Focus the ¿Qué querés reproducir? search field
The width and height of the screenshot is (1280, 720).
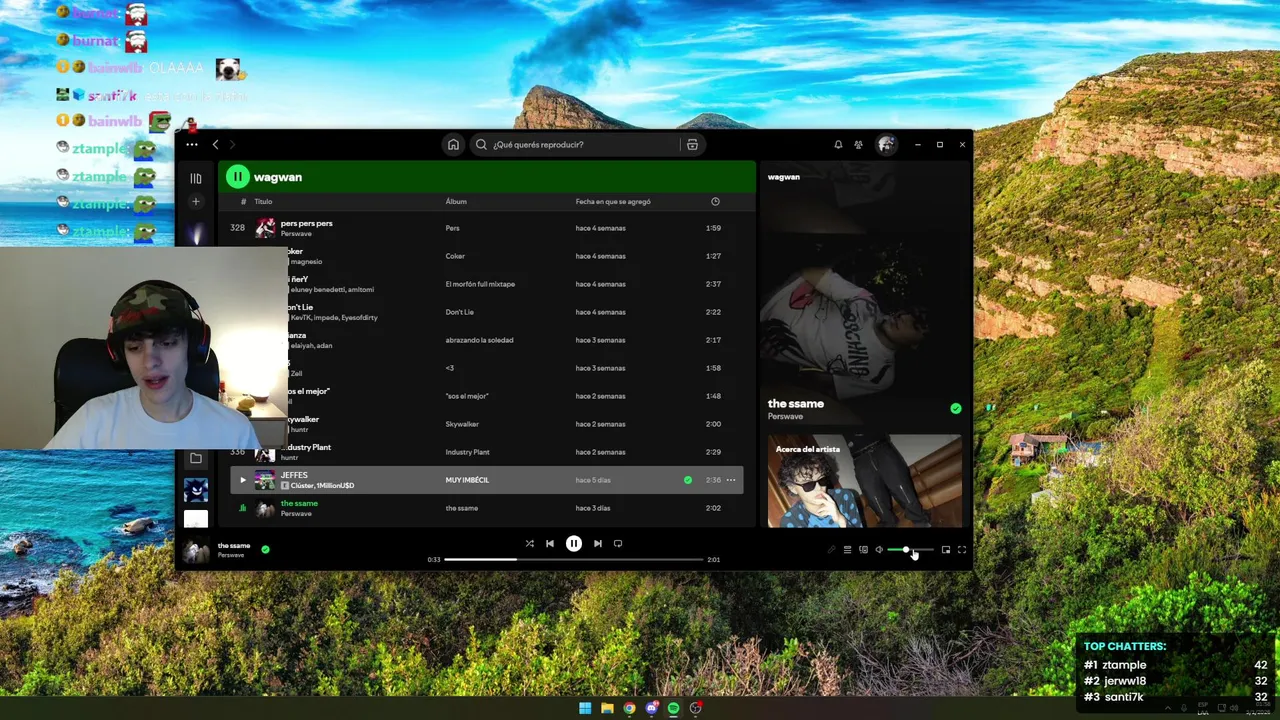pyautogui.click(x=575, y=145)
